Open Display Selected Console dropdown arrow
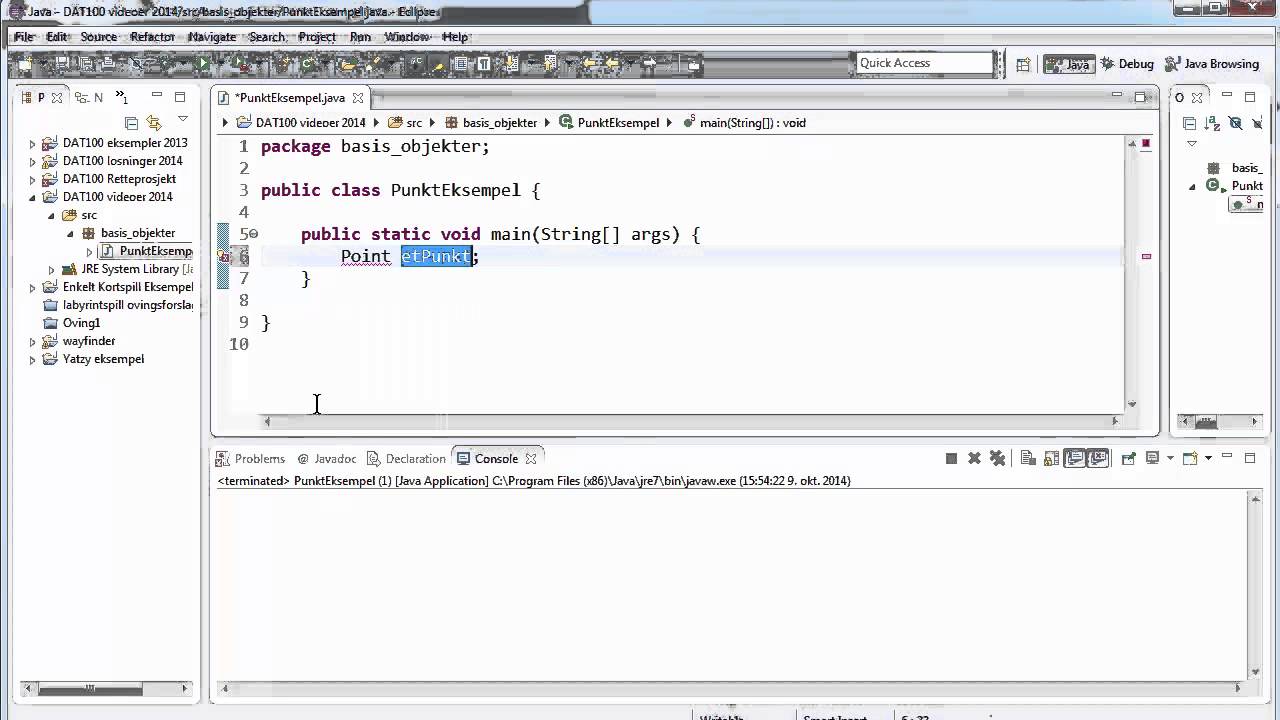Image resolution: width=1280 pixels, height=720 pixels. 1170,458
